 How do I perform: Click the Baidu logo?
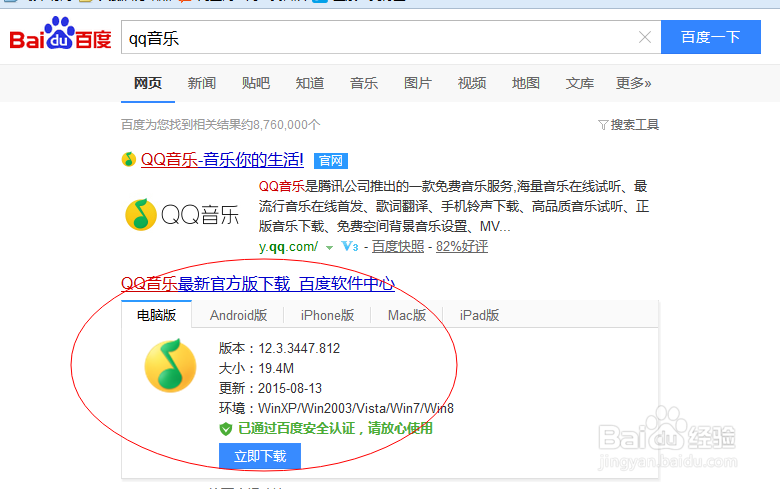[x=60, y=34]
